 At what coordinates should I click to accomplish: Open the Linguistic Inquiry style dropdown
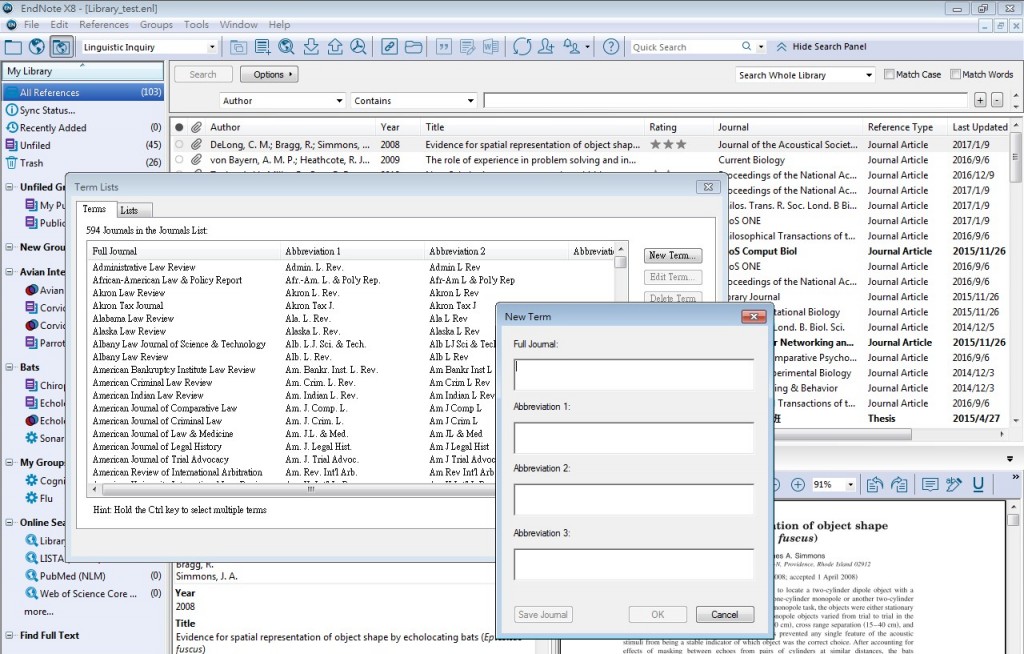(212, 47)
